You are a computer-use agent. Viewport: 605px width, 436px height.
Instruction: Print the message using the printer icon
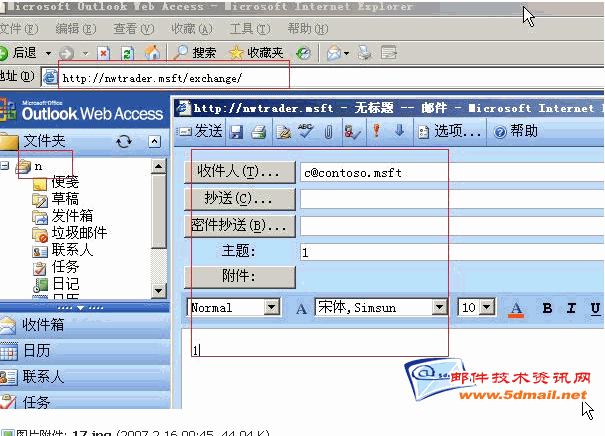pos(258,131)
